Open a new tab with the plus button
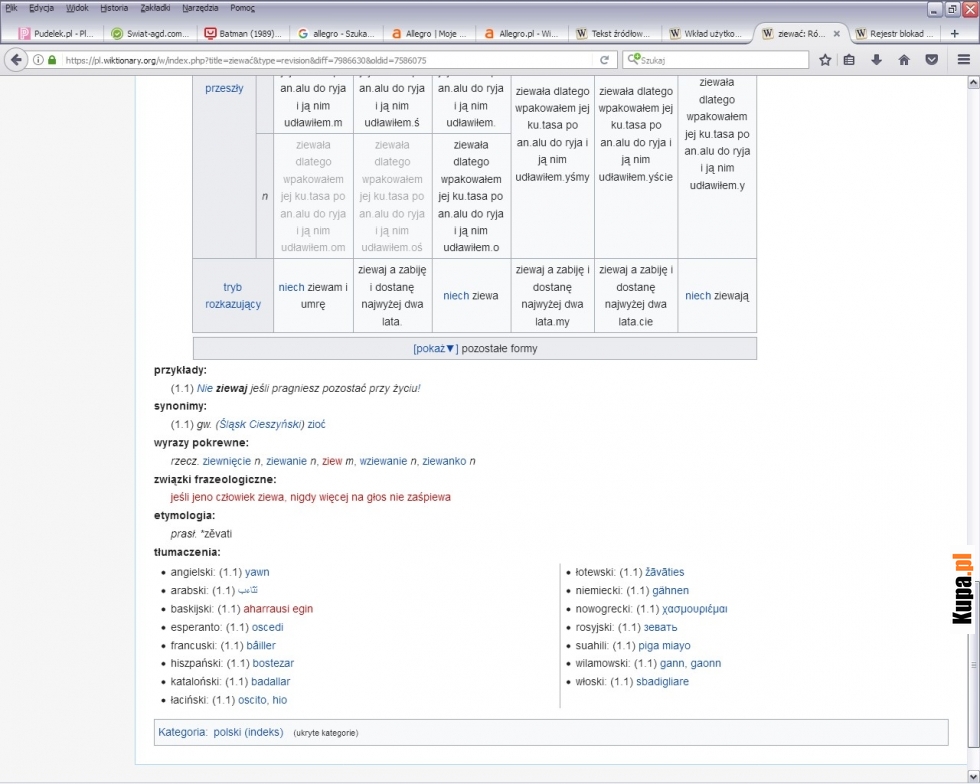The height and width of the screenshot is (784, 980). pyautogui.click(x=954, y=34)
